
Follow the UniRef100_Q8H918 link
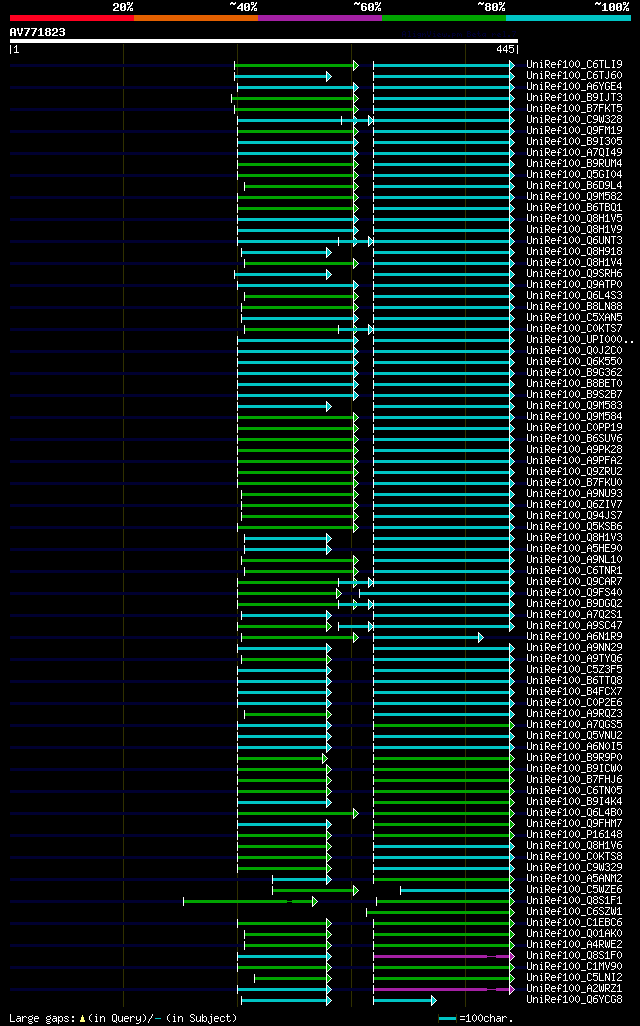(575, 251)
